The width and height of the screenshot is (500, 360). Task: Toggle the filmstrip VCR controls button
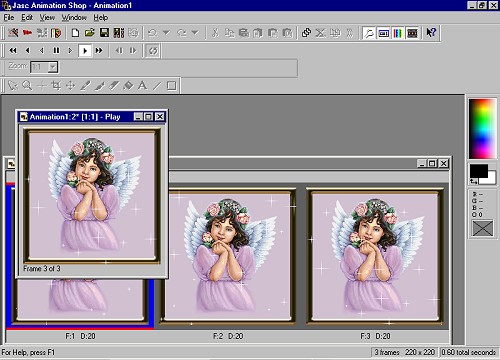coord(412,33)
